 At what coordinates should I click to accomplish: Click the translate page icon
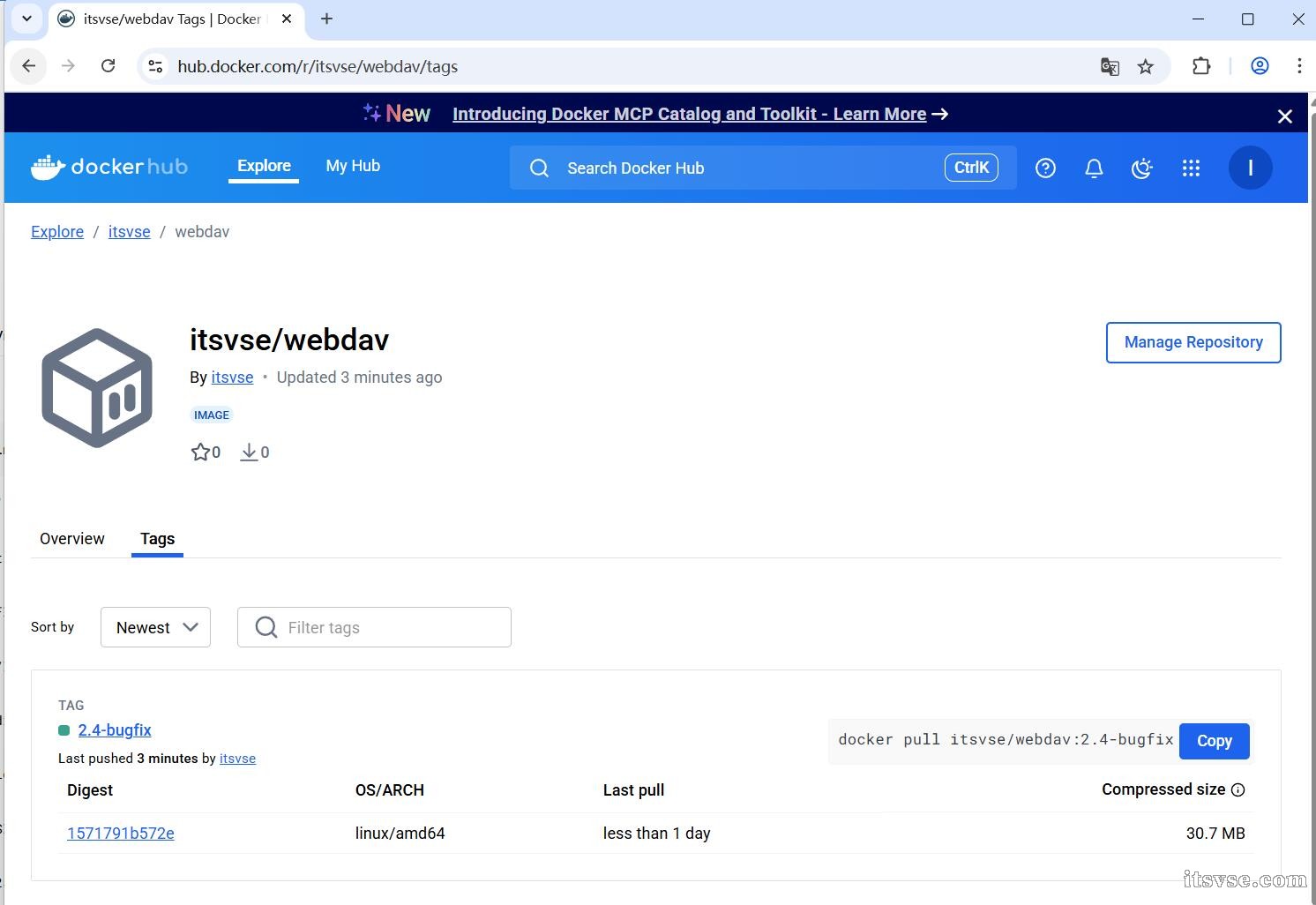point(1110,66)
